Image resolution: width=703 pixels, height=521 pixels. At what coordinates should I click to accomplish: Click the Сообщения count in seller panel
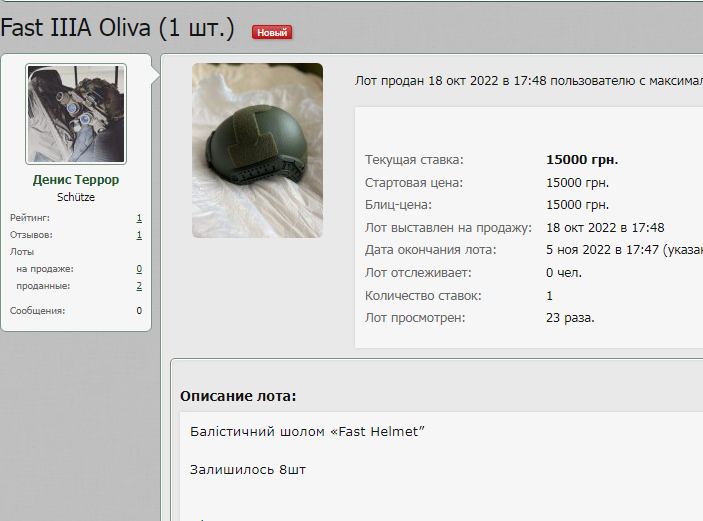click(x=139, y=311)
